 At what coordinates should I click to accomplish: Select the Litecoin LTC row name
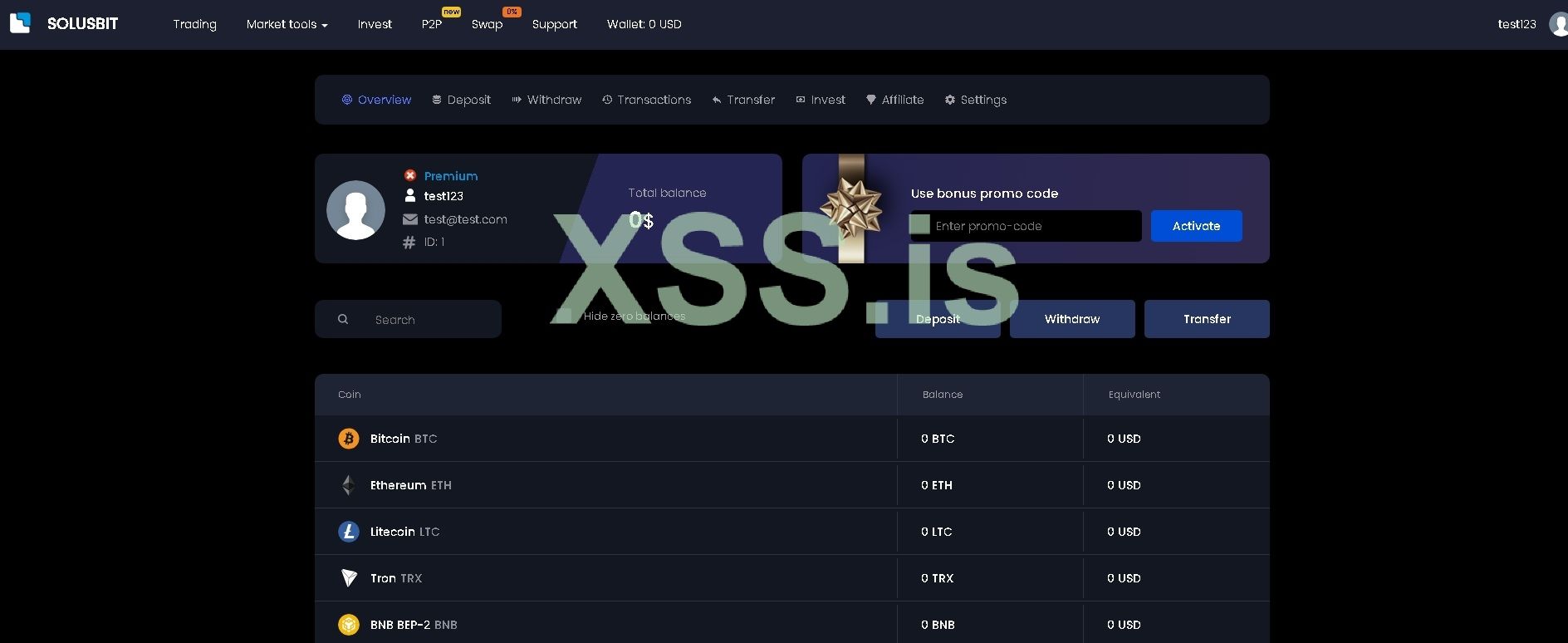(x=405, y=532)
